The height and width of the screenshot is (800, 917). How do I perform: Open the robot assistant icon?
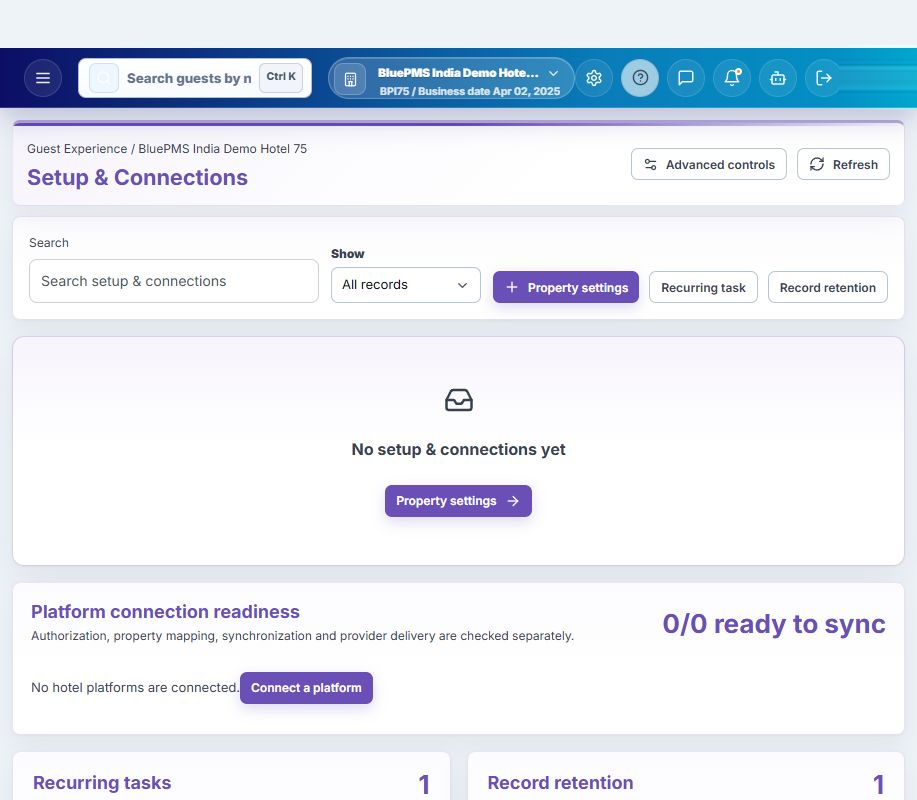click(x=778, y=78)
